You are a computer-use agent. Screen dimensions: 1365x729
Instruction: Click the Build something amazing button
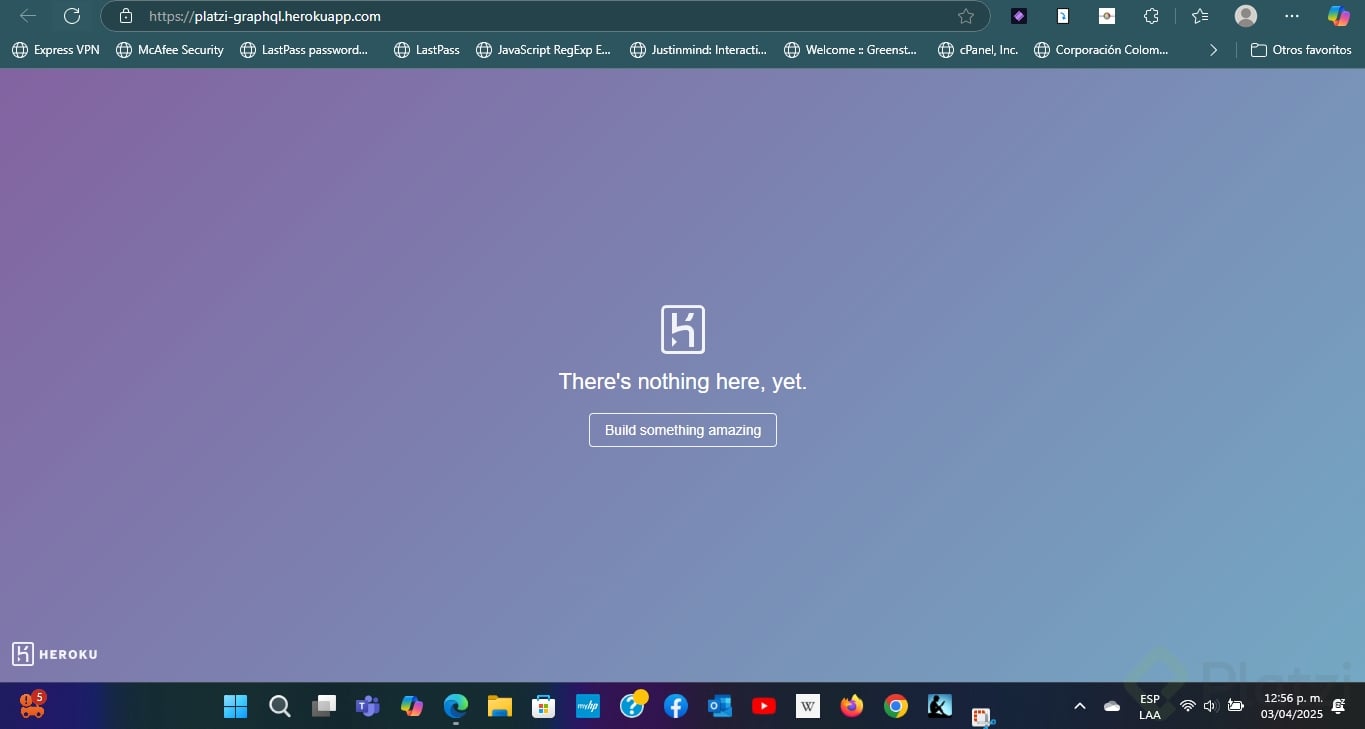coord(683,430)
